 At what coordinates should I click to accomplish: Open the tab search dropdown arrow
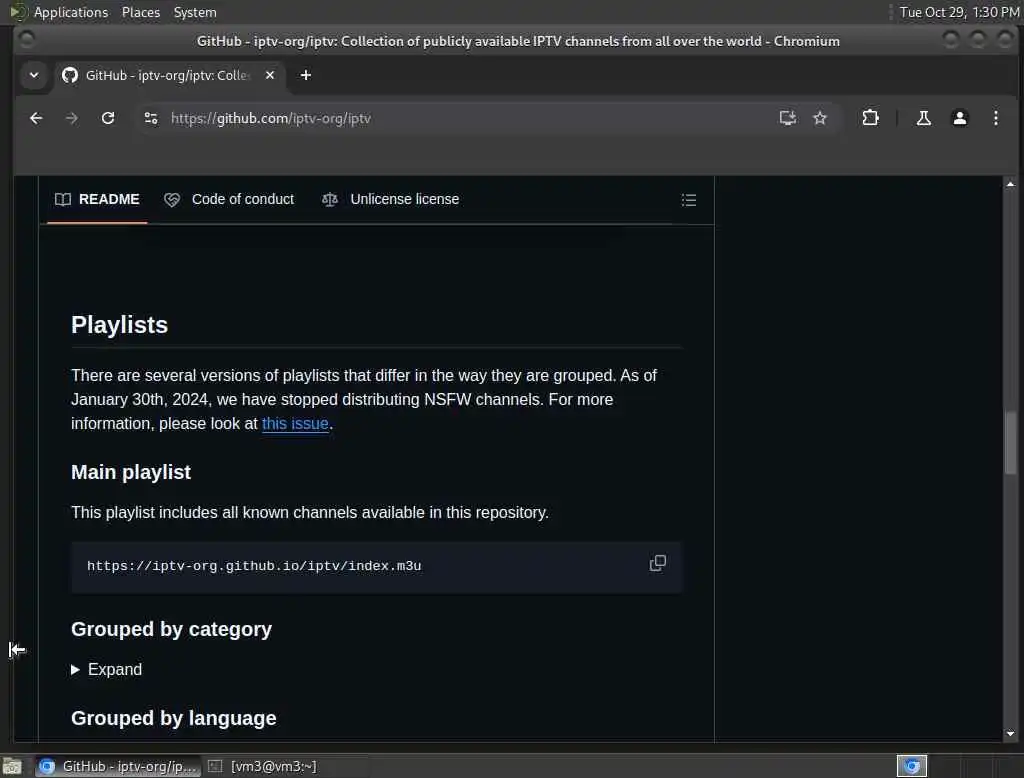pyautogui.click(x=34, y=75)
